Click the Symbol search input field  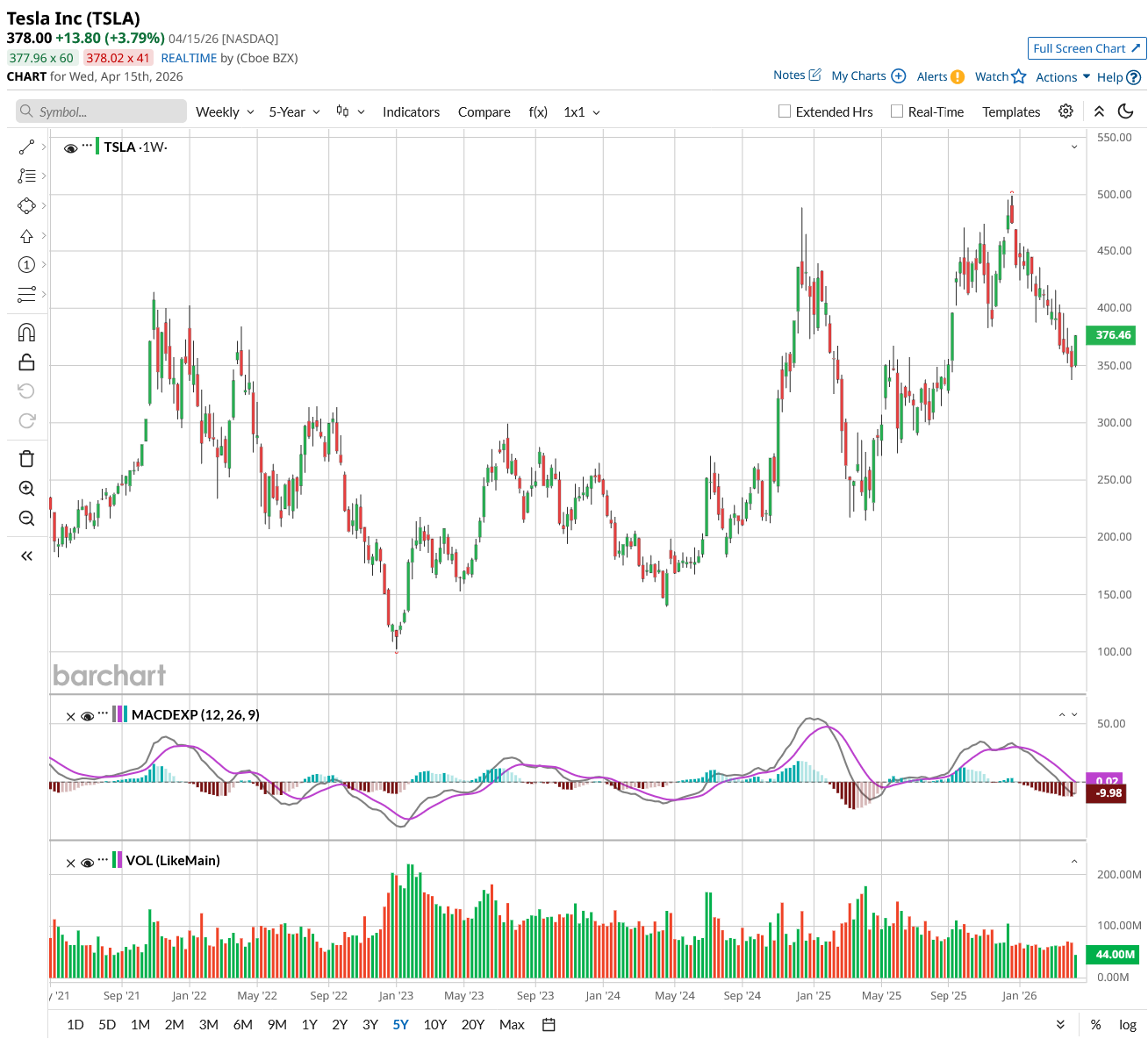point(101,111)
